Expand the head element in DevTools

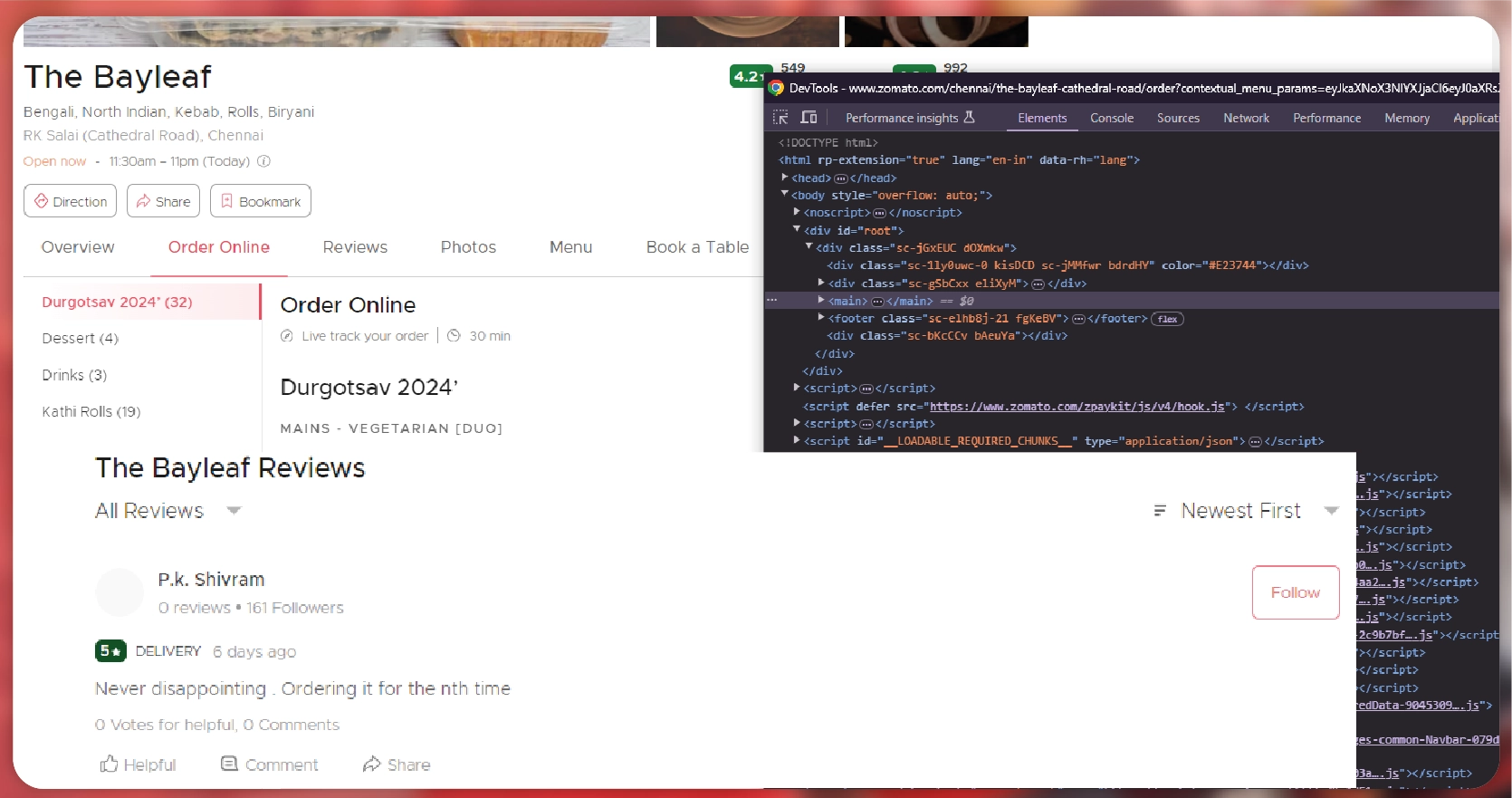pyautogui.click(x=785, y=178)
